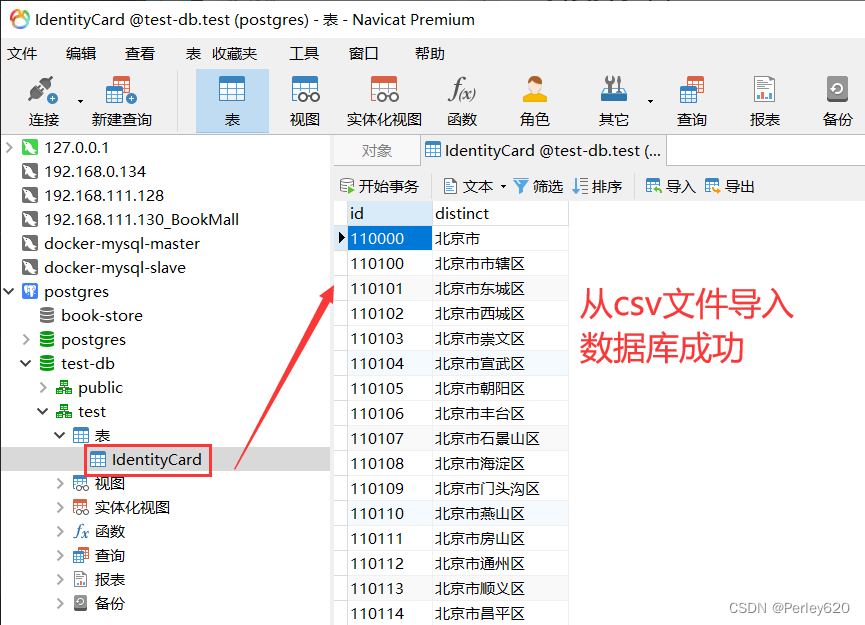Open Materialized View (实体化视图) toolbar icon

pos(384,102)
